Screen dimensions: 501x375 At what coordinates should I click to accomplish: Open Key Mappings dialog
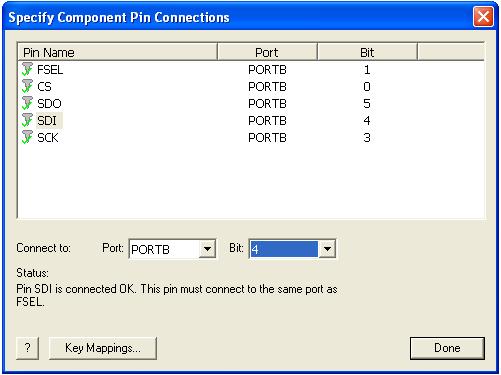[x=103, y=348]
